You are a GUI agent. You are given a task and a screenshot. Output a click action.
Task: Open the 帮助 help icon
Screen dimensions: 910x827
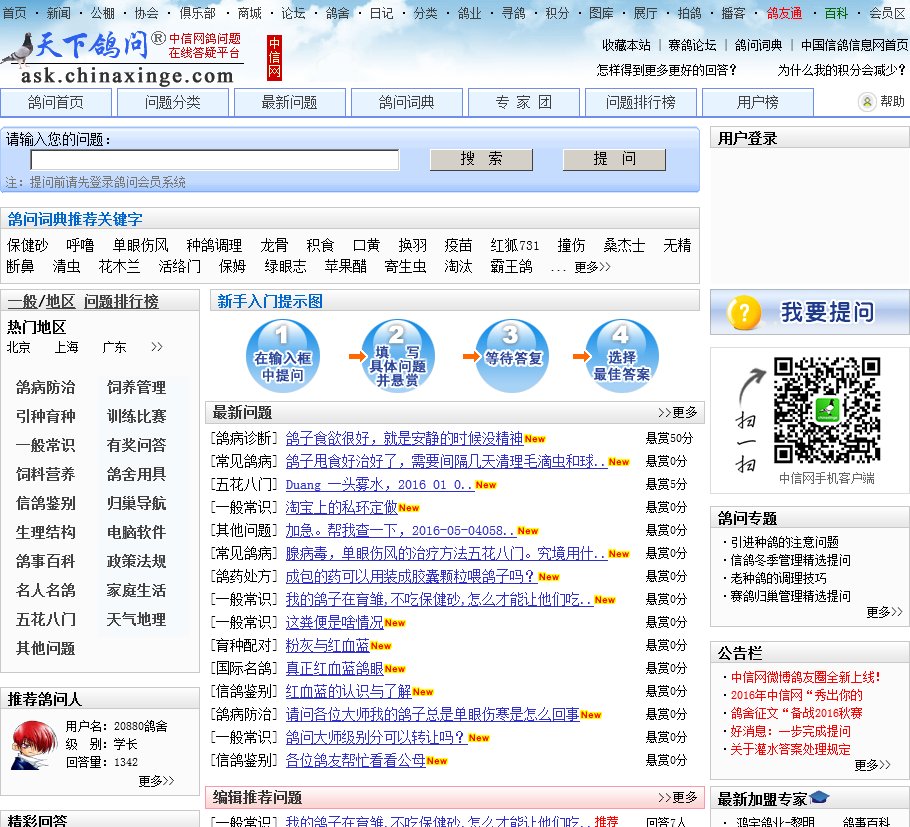tap(867, 102)
